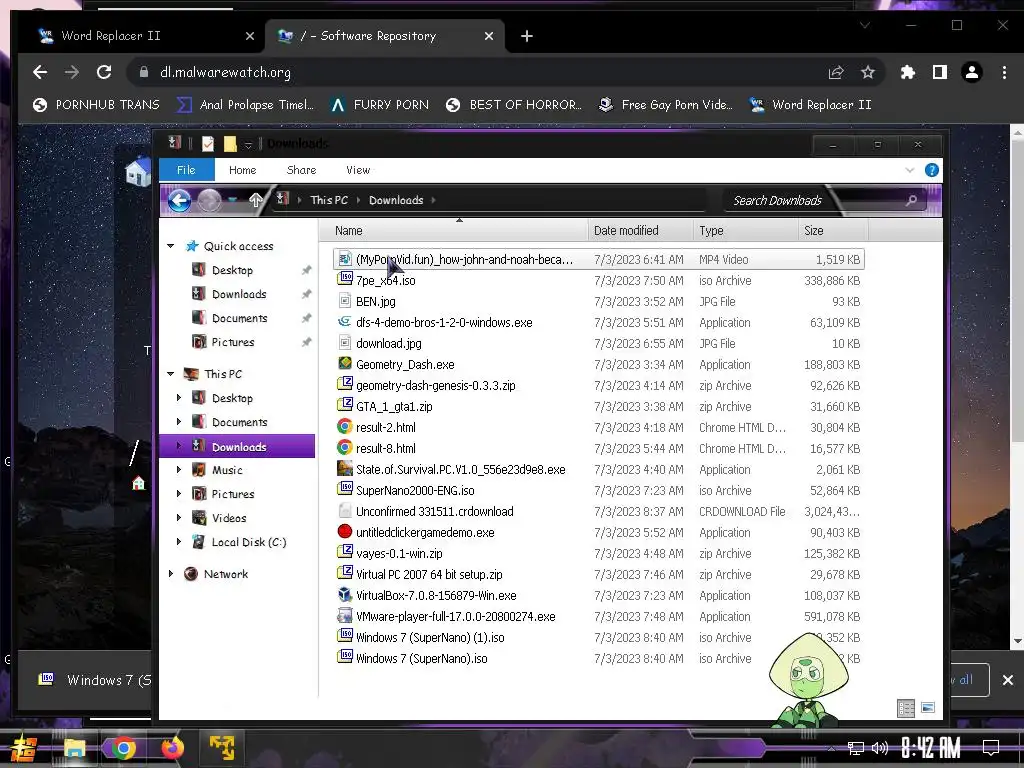The height and width of the screenshot is (768, 1024).
Task: Open a new Chrome tab
Action: pyautogui.click(x=526, y=37)
